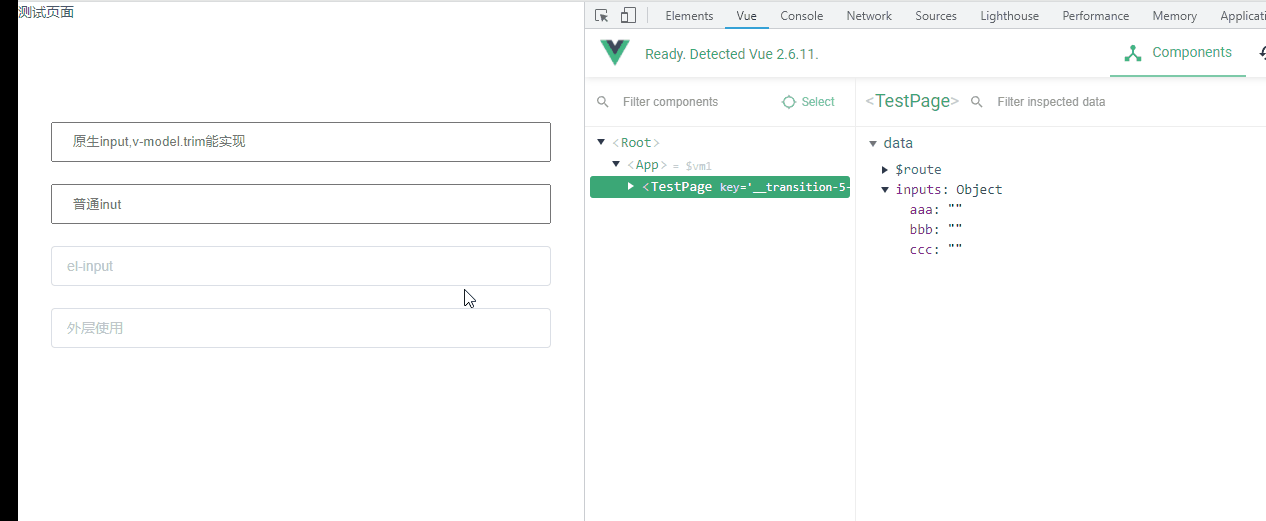1266x521 pixels.
Task: Click the Filter components search icon
Action: 602,102
